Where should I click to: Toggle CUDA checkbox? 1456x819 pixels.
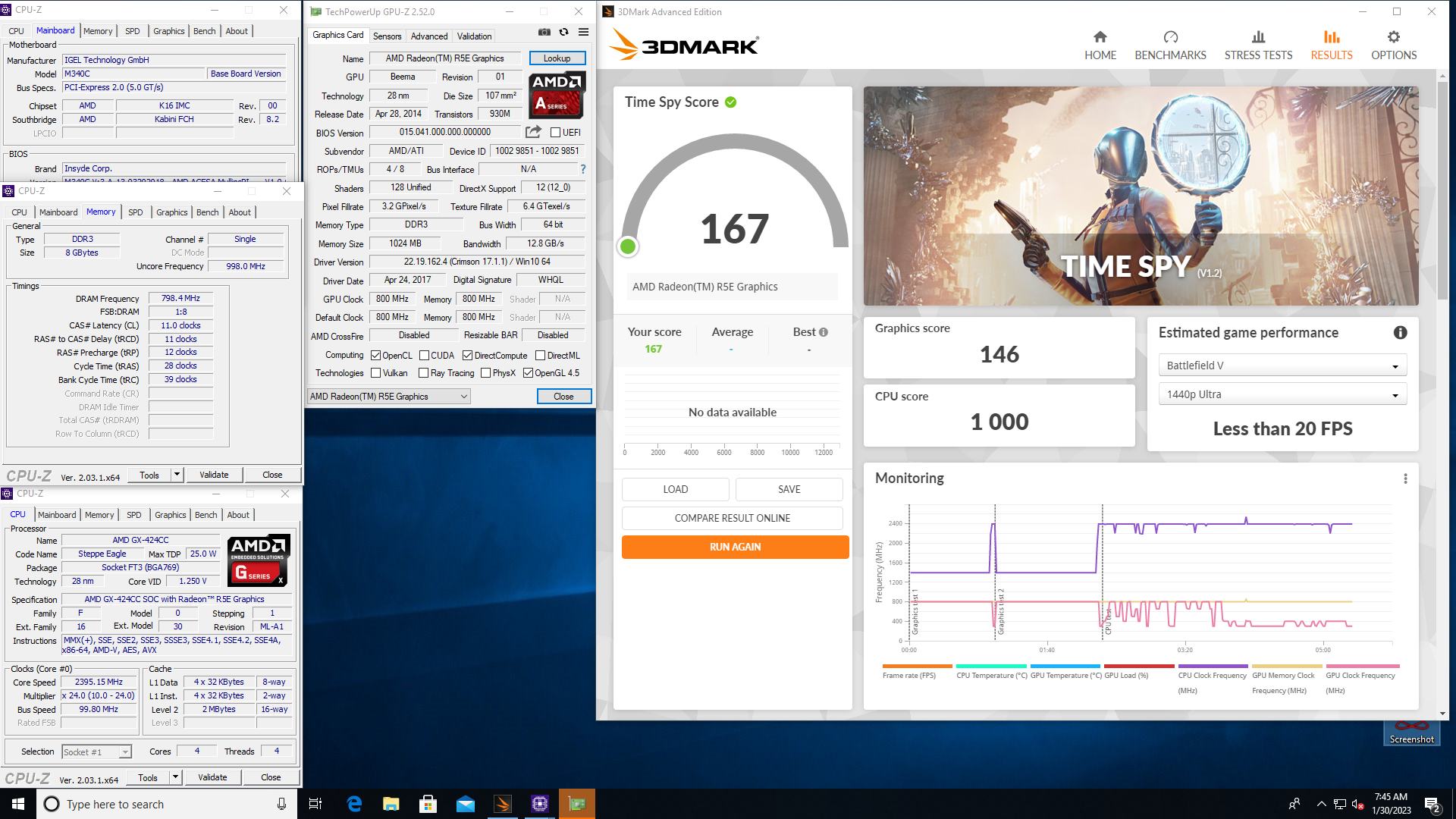(x=424, y=355)
